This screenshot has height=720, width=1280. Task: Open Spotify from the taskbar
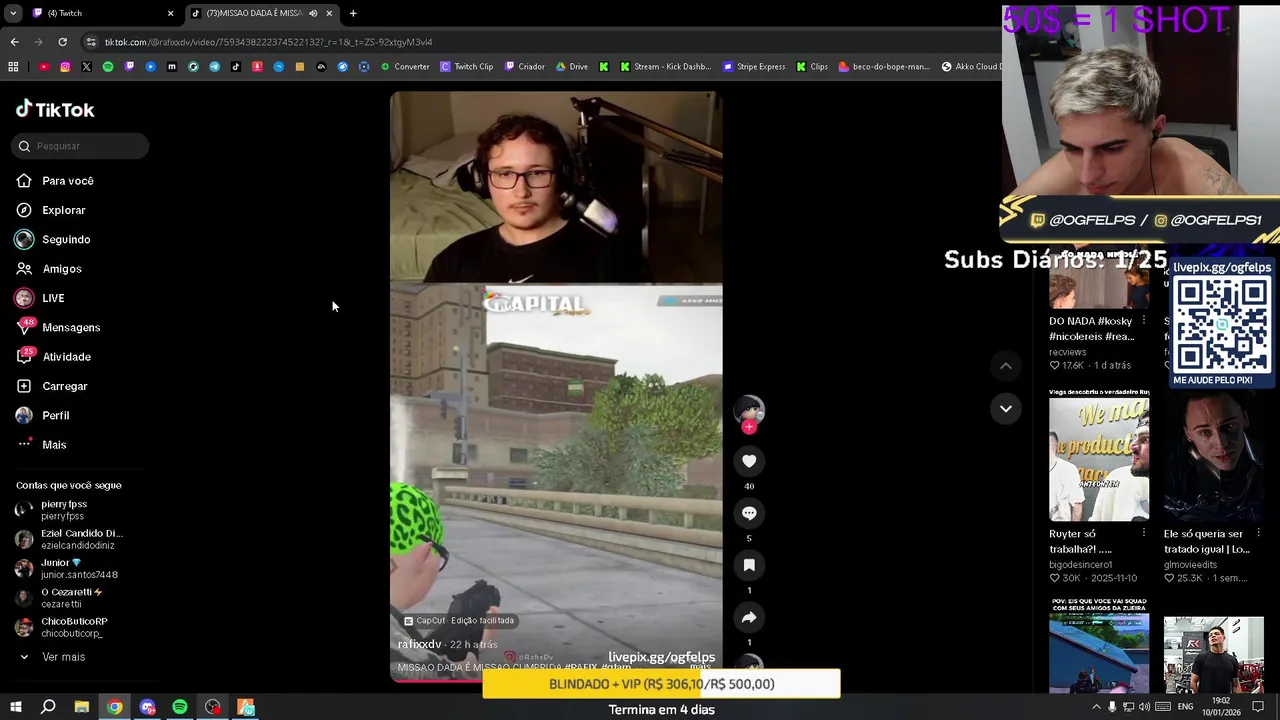180,707
